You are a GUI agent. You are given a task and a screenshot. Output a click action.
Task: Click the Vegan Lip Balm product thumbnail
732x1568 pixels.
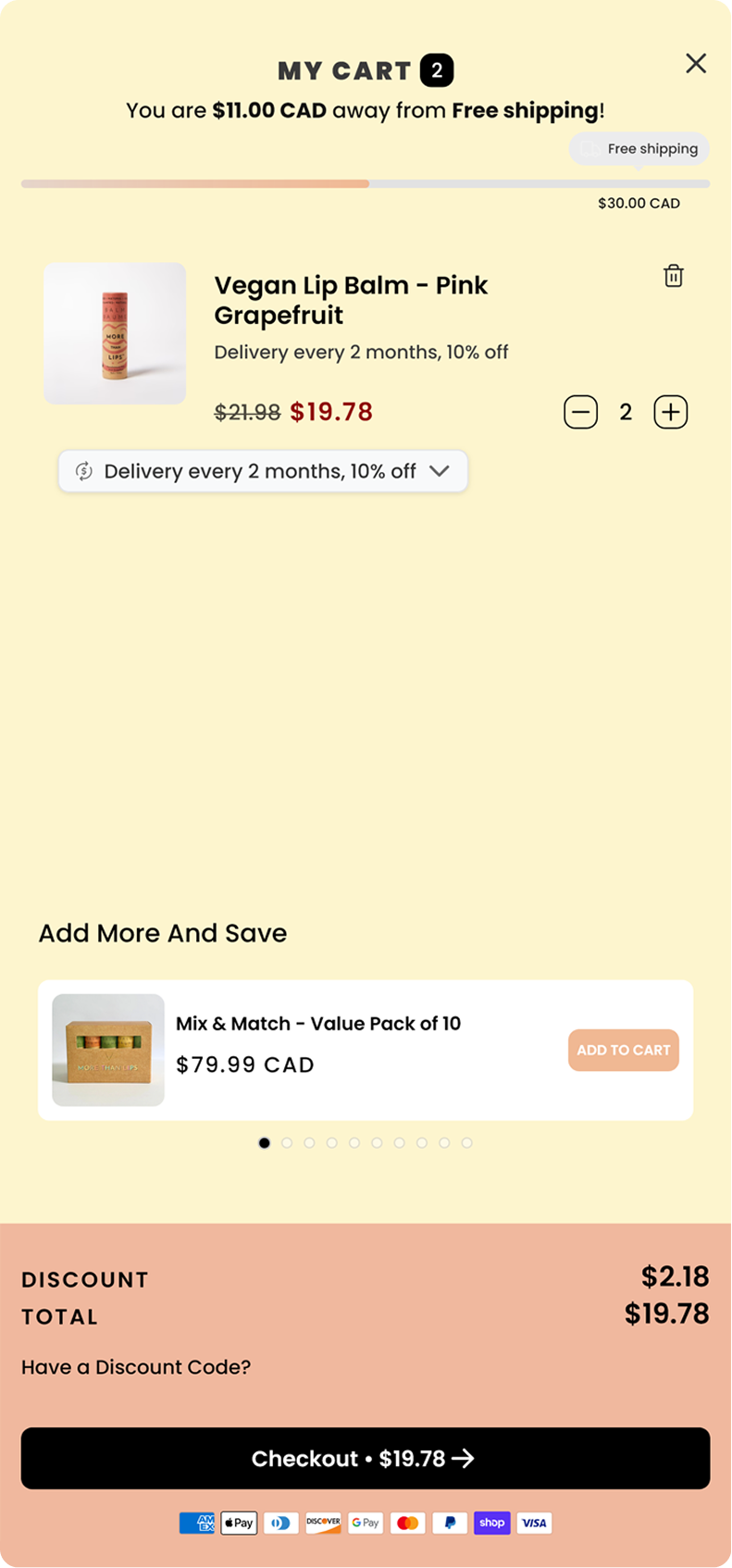point(115,333)
